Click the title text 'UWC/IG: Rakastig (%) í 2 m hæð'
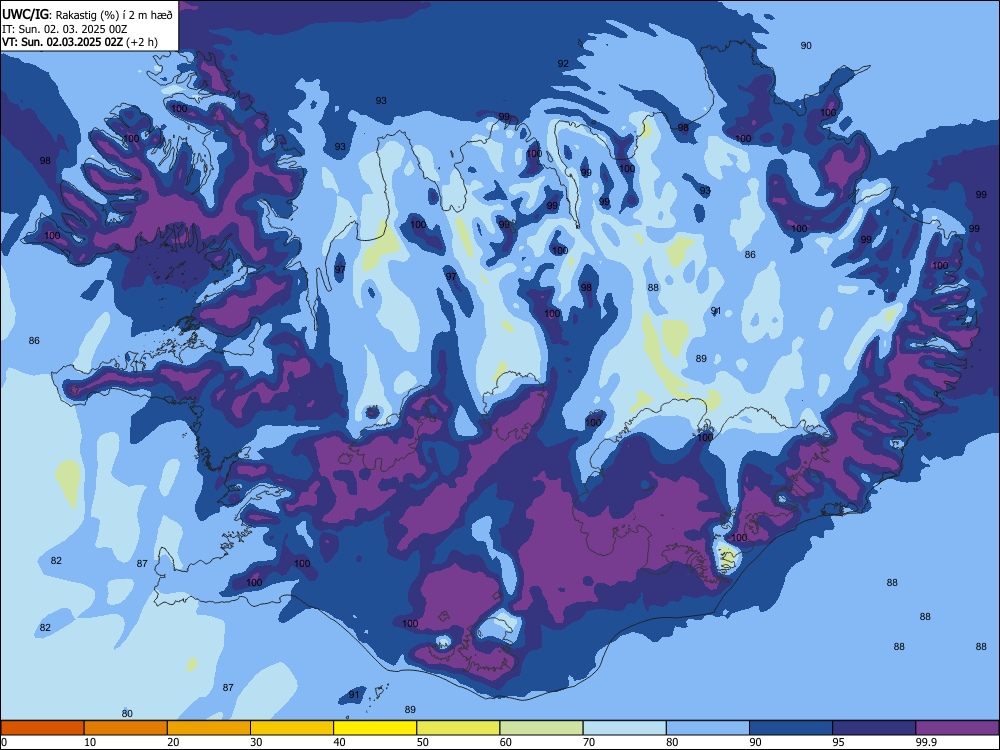Image resolution: width=1000 pixels, height=750 pixels. (x=87, y=14)
